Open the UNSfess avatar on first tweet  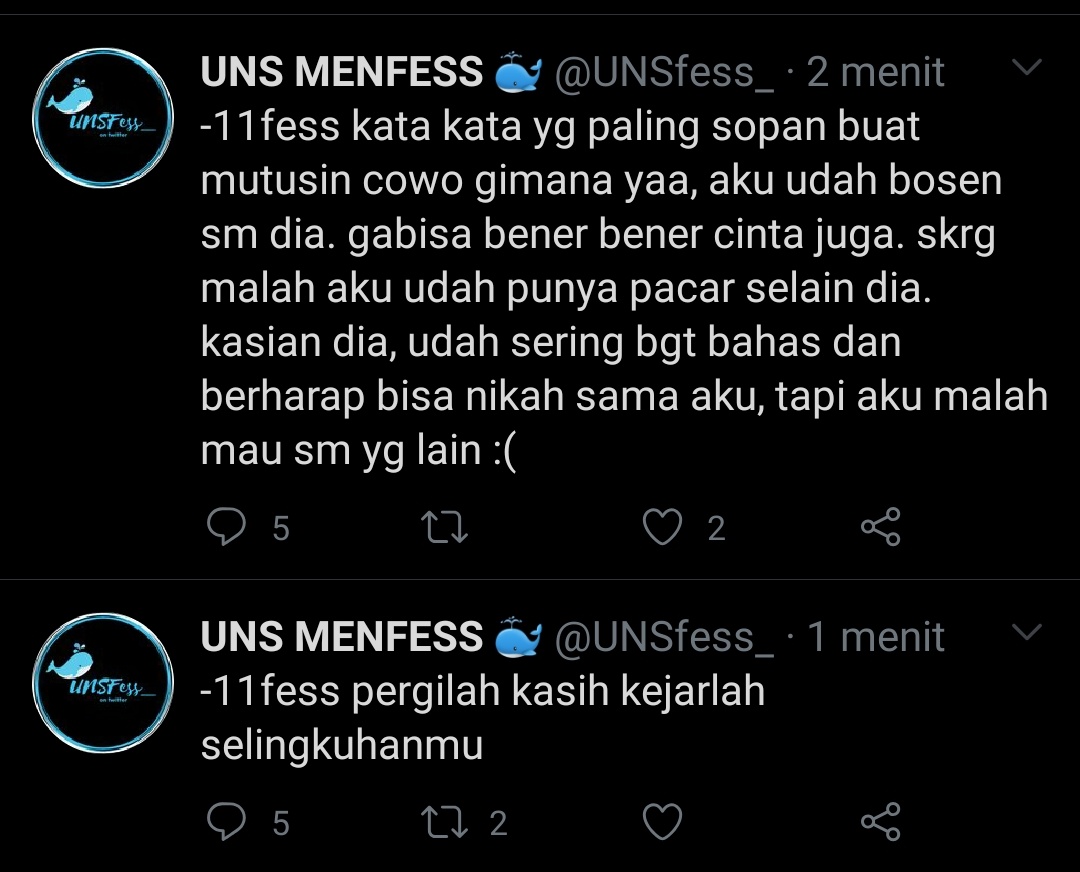click(103, 118)
